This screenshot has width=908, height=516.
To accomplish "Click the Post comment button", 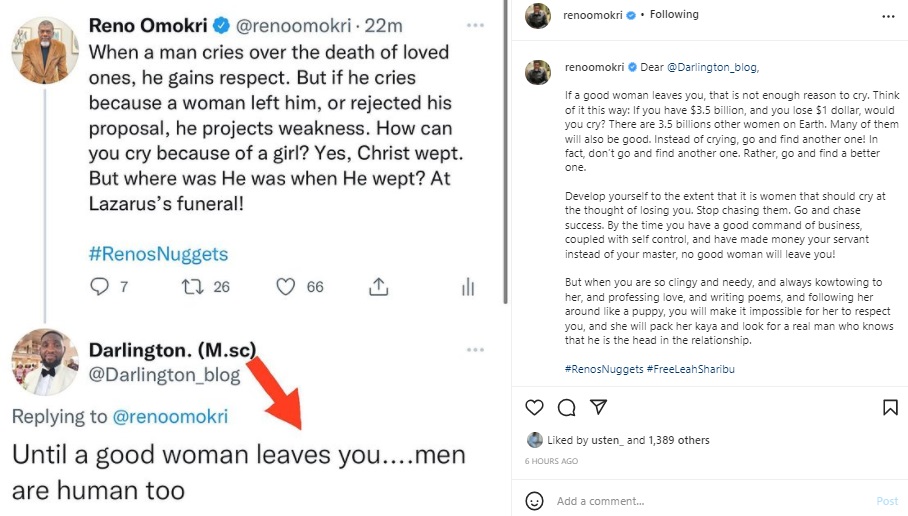I will click(x=887, y=501).
